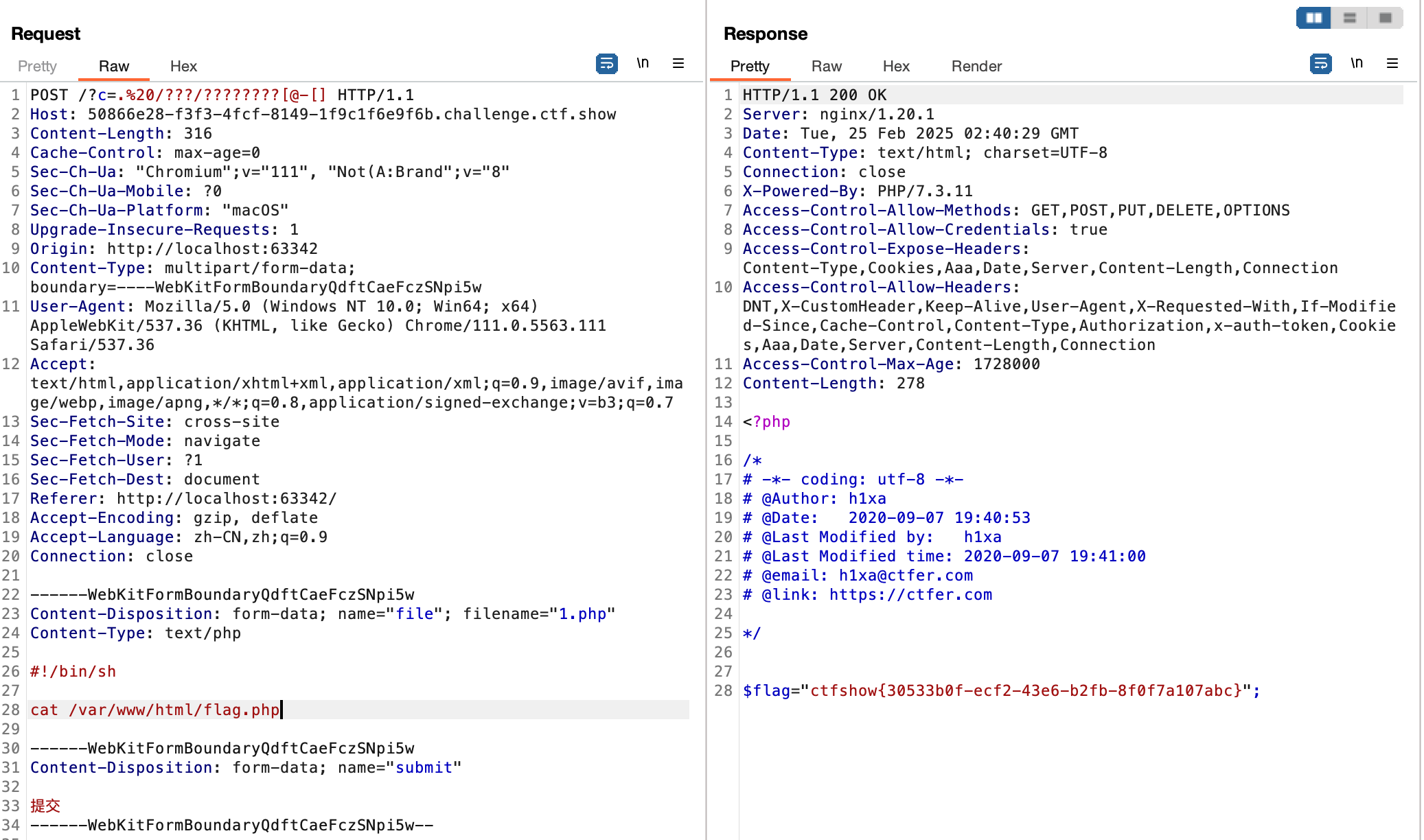Switch Response view to Hex tab
This screenshot has width=1424, height=840.
(896, 66)
